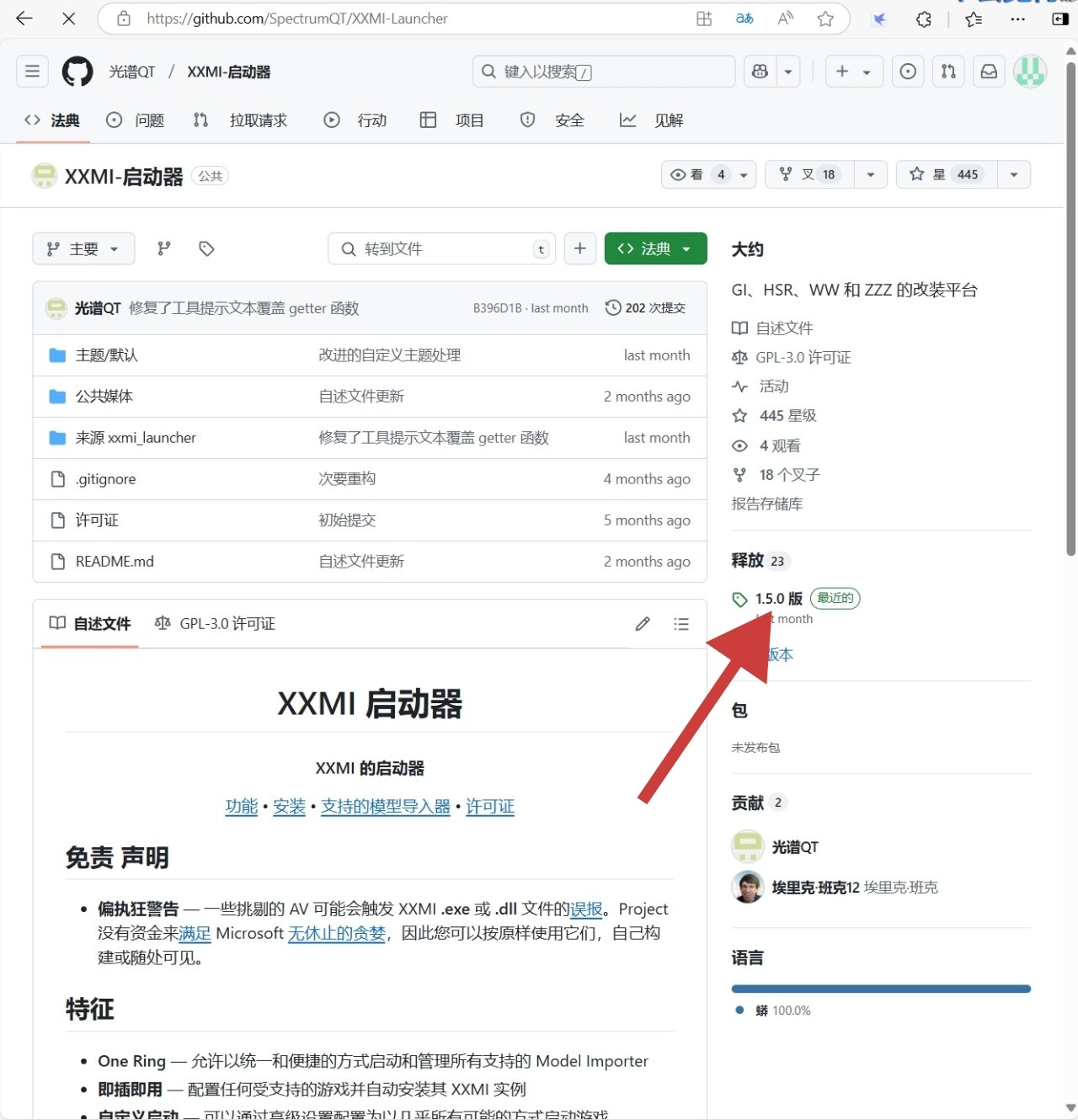Open GitHub Copilot chat icon
This screenshot has width=1078, height=1120.
760,72
